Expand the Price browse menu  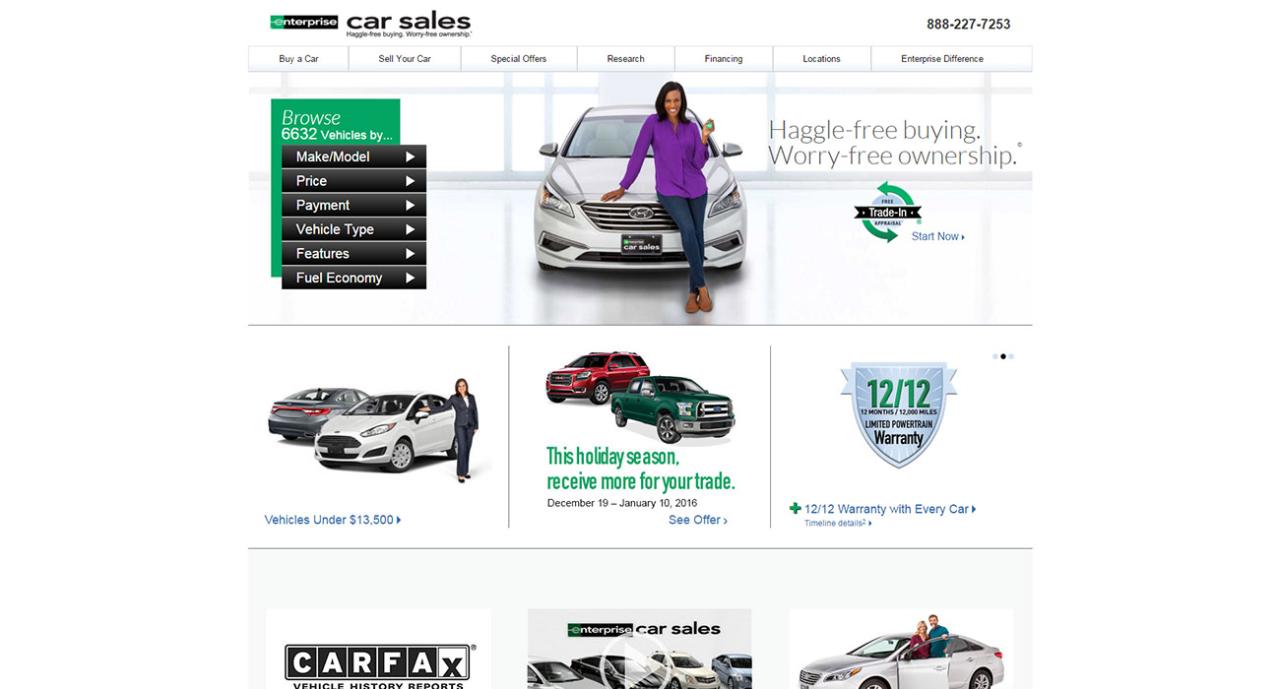[x=355, y=180]
